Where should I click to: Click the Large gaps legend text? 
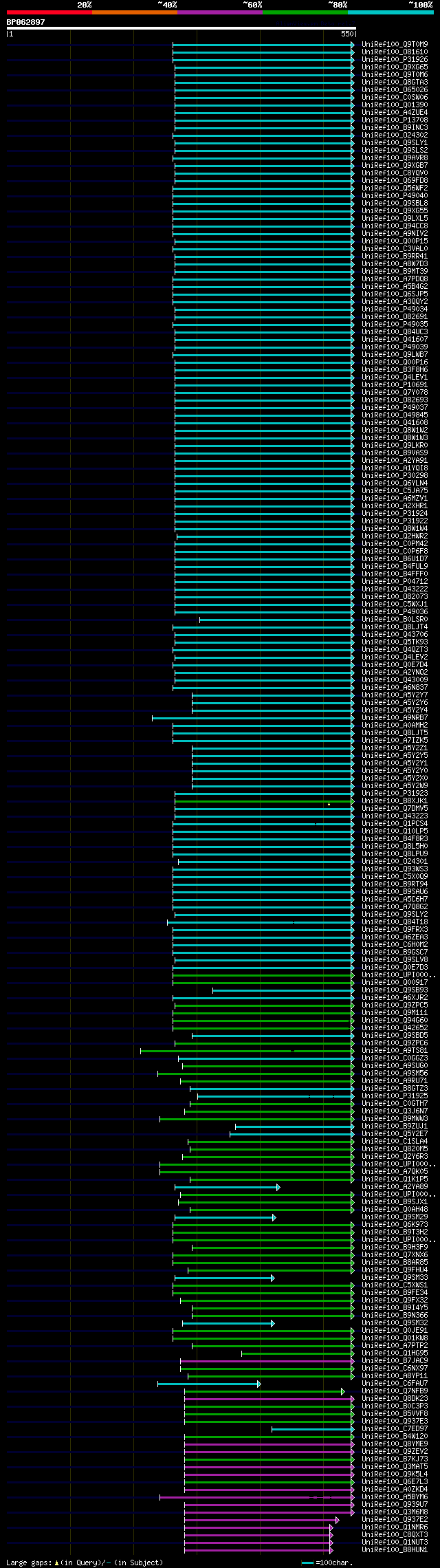[85, 1563]
